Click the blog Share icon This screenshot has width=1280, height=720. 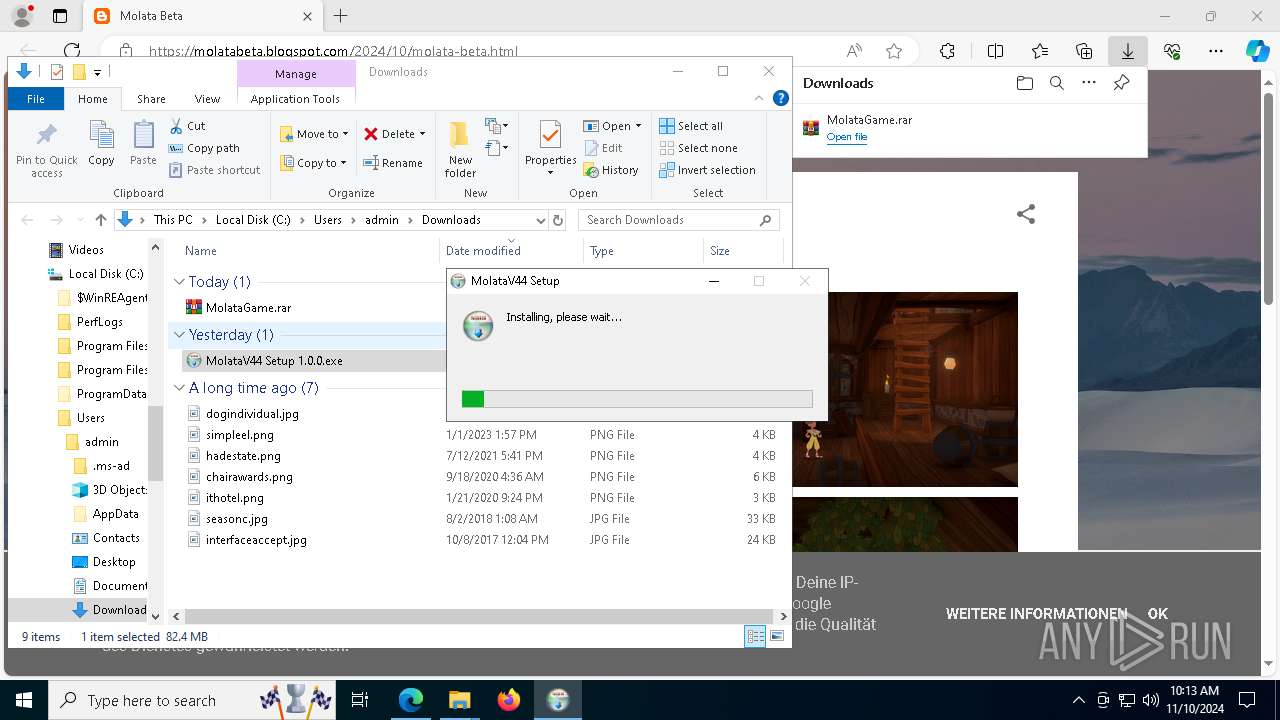(x=1026, y=214)
